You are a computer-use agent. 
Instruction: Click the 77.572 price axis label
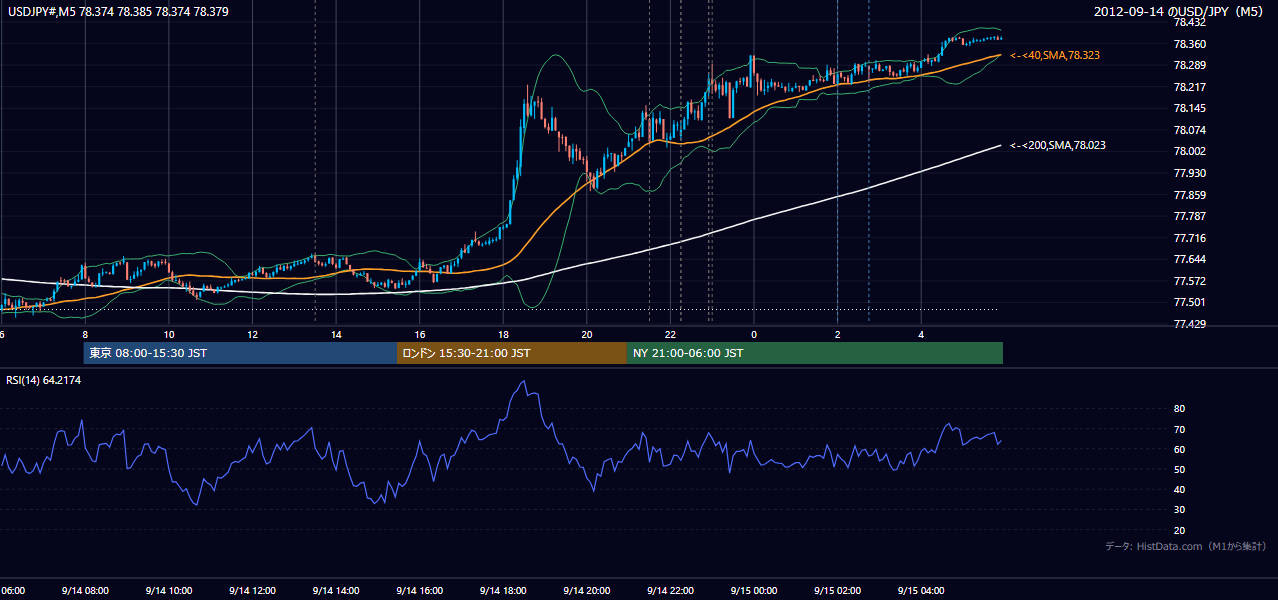click(x=1189, y=281)
